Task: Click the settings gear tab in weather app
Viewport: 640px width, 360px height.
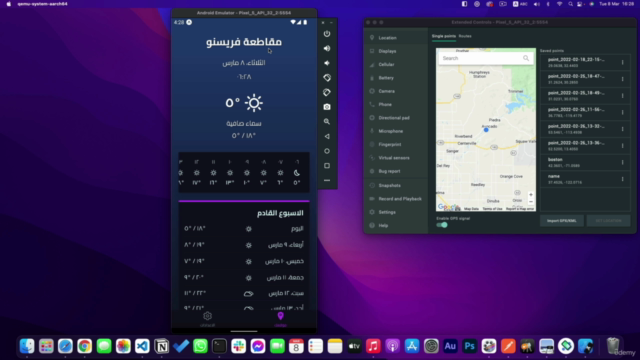Action: coord(207,319)
